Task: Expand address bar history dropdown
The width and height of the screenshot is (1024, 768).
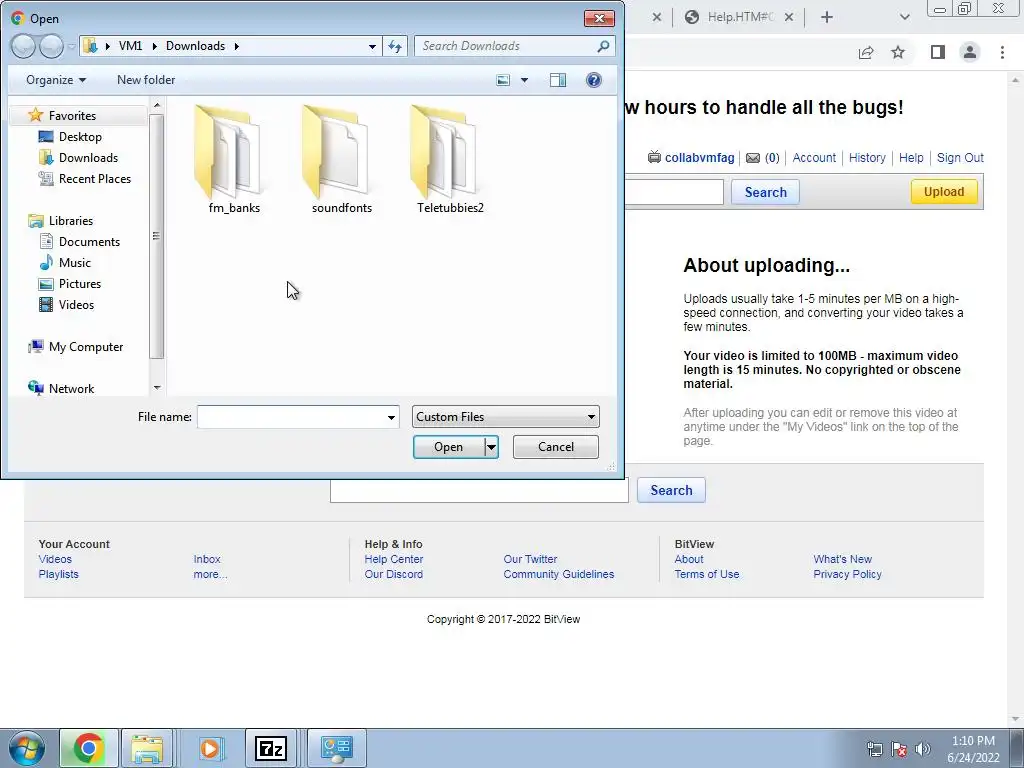Action: point(372,46)
